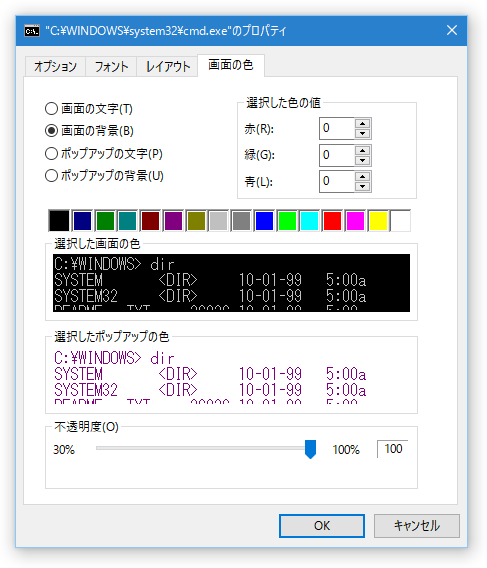Open the レイアウト tab
Screen dimensions: 487x568
pos(167,67)
